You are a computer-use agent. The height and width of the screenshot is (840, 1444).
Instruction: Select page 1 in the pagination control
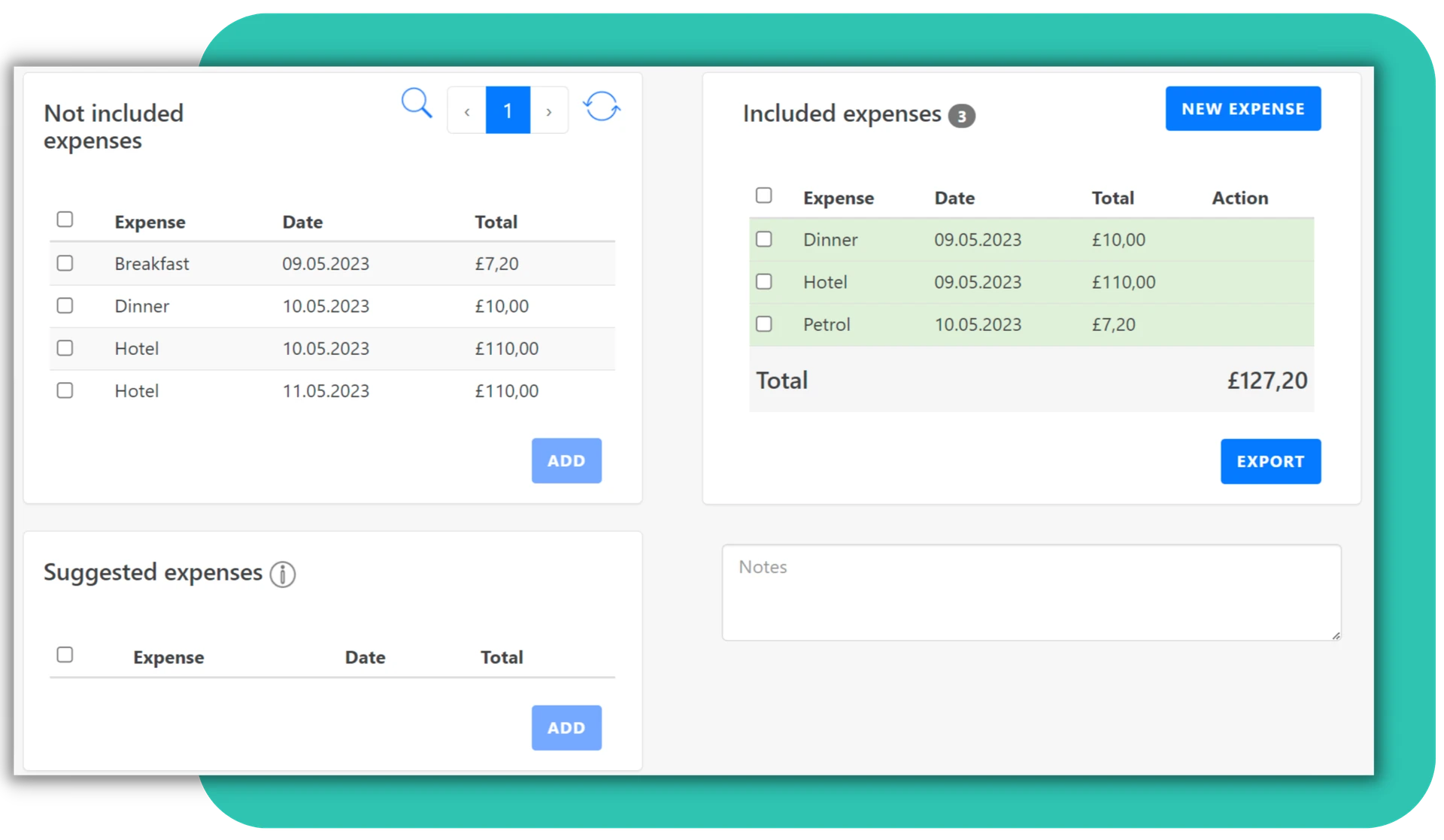tap(508, 110)
